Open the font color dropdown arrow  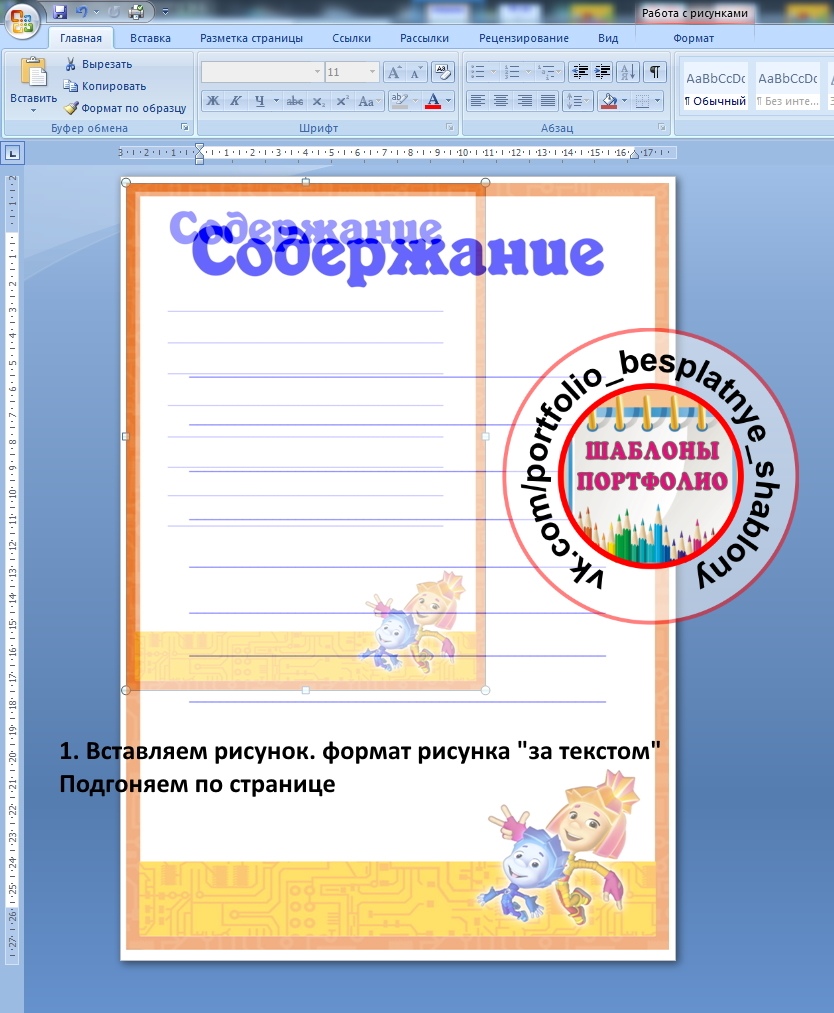(449, 101)
